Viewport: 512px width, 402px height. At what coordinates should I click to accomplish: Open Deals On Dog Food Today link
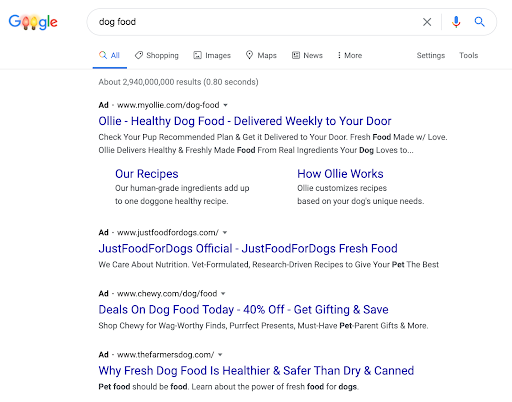tap(243, 310)
